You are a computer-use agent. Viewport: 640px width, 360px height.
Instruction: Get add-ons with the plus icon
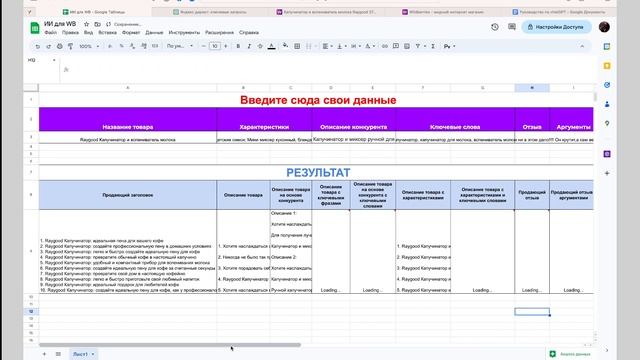tap(607, 173)
